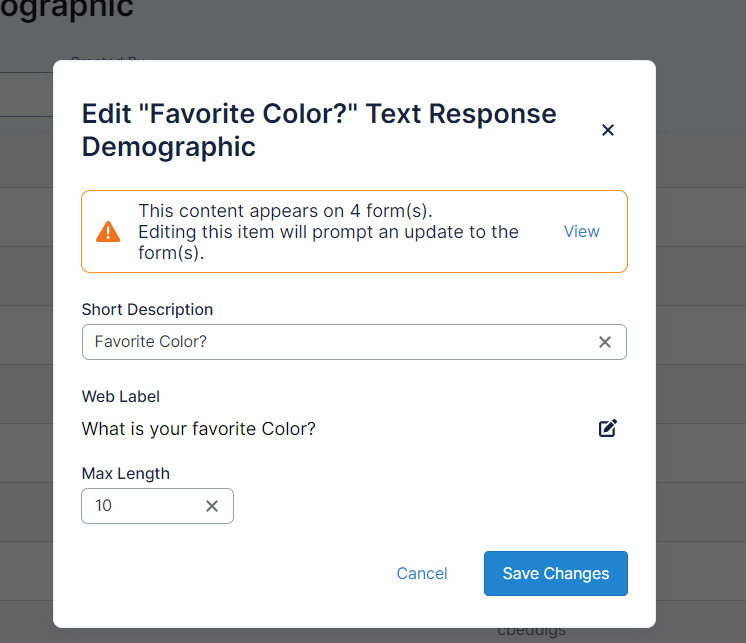Edit the Web Label with pencil icon
This screenshot has width=746, height=643.
(607, 429)
